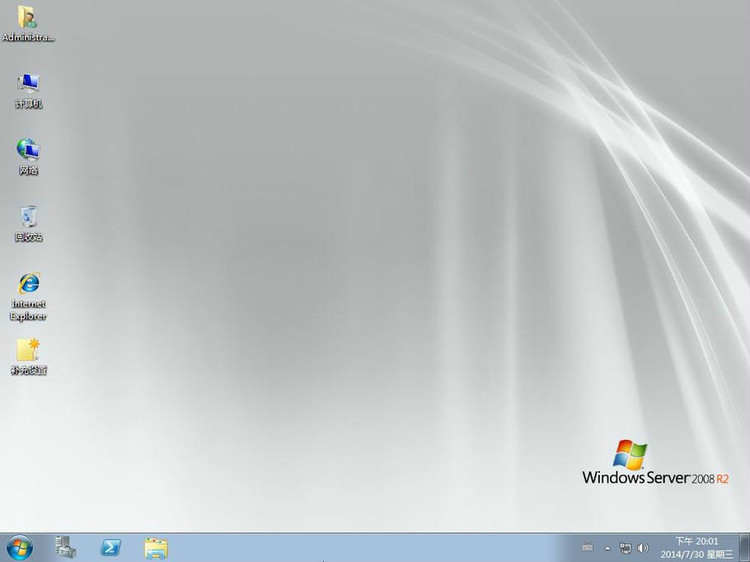This screenshot has width=750, height=562.
Task: Click the 'Internet Explorer' label text
Action: [28, 310]
